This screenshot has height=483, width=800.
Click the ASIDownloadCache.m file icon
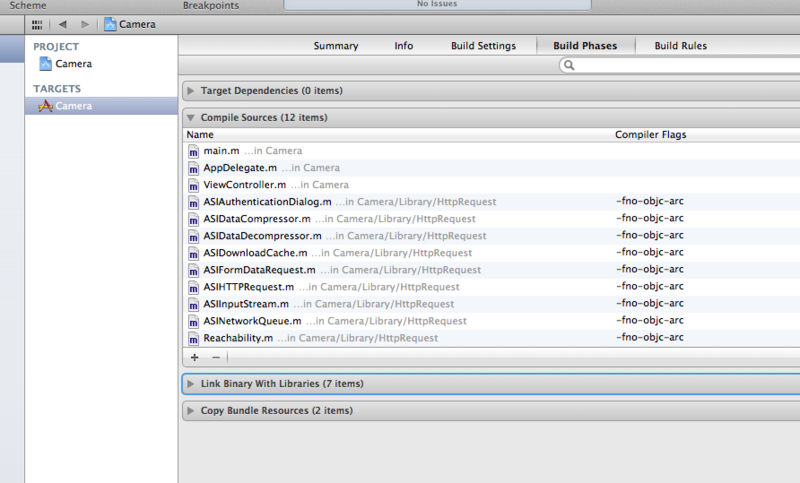pyautogui.click(x=193, y=253)
